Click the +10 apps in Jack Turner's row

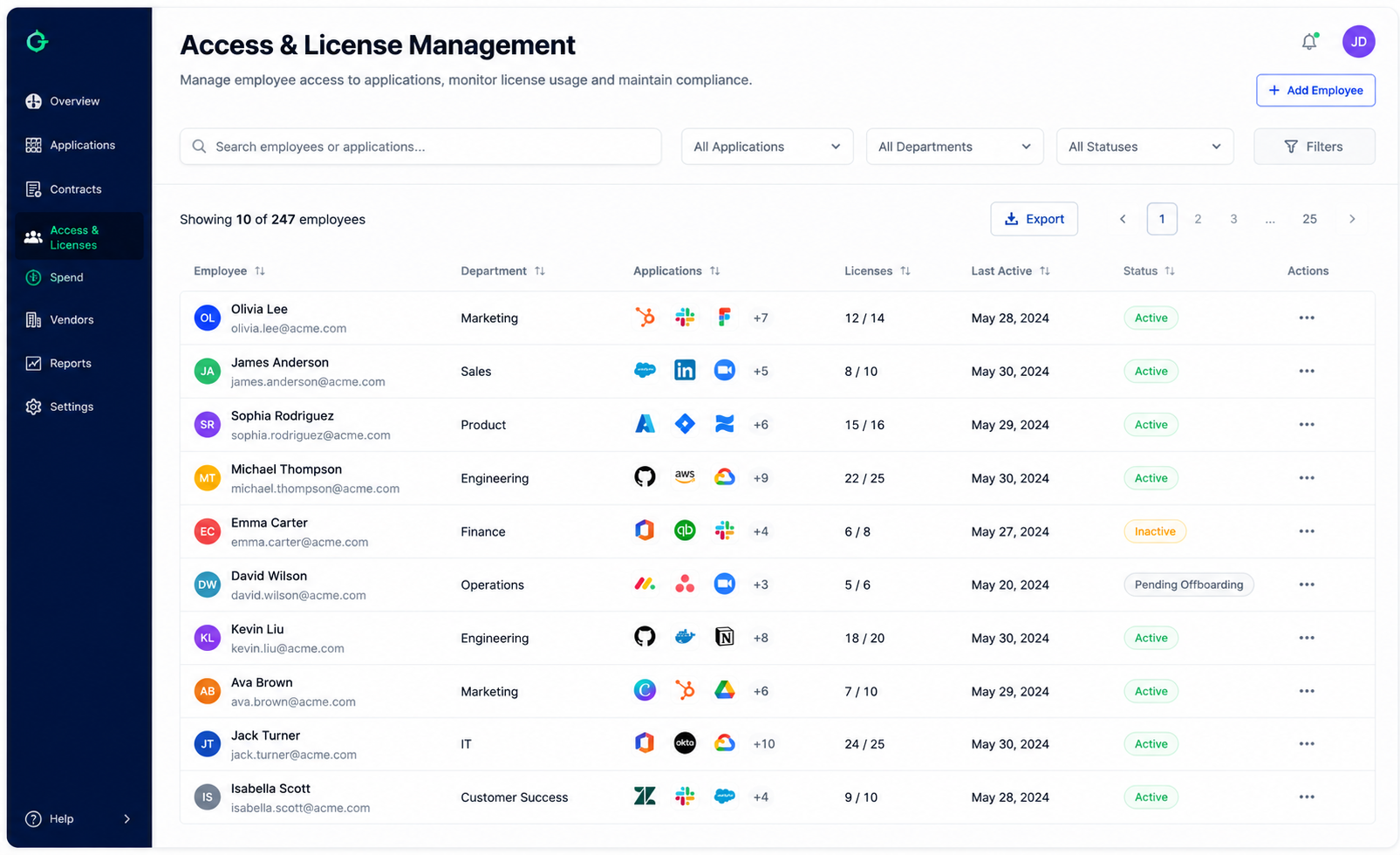763,743
